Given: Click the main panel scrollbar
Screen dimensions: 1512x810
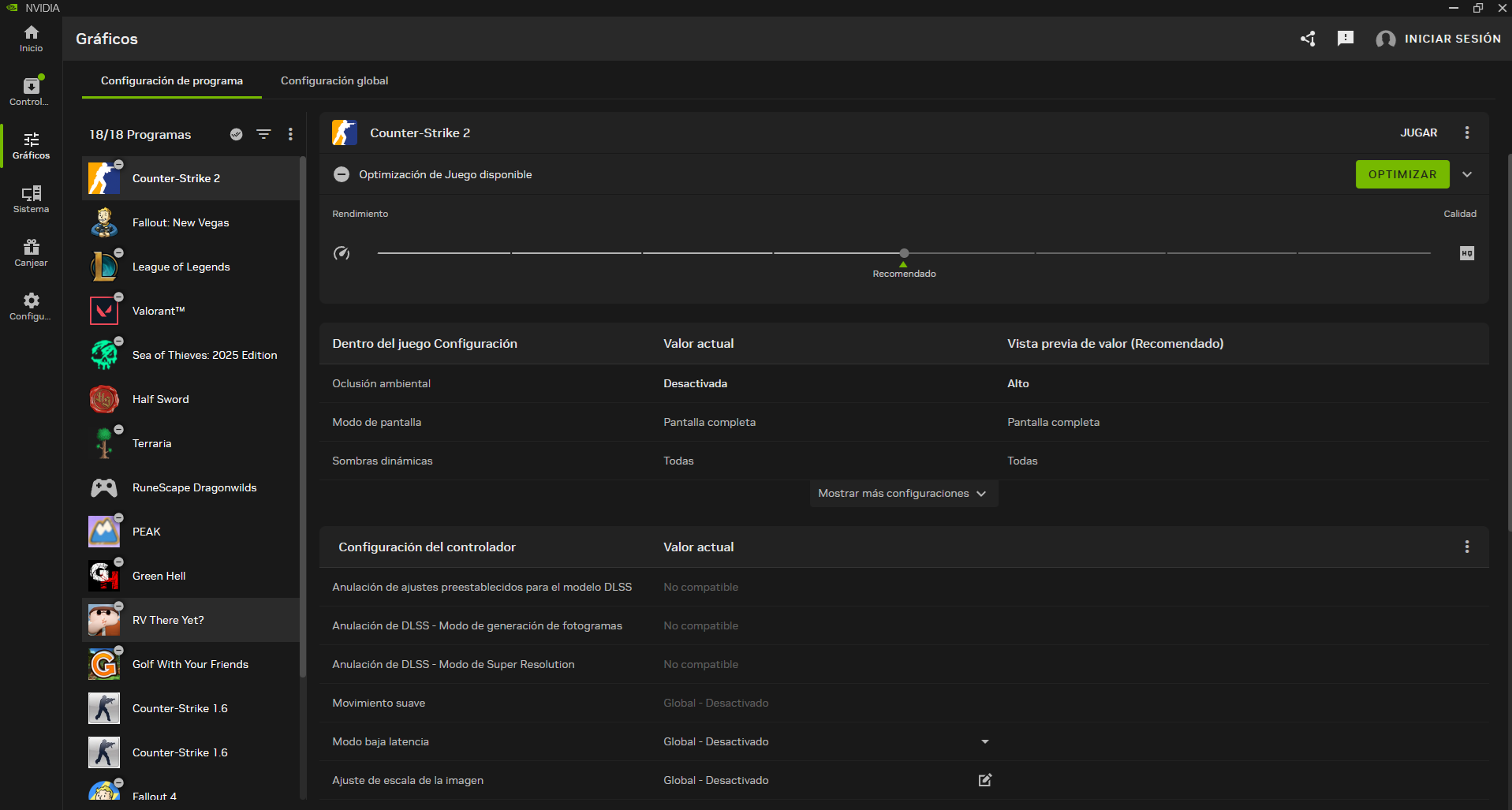Looking at the screenshot, I should click(x=1508, y=342).
